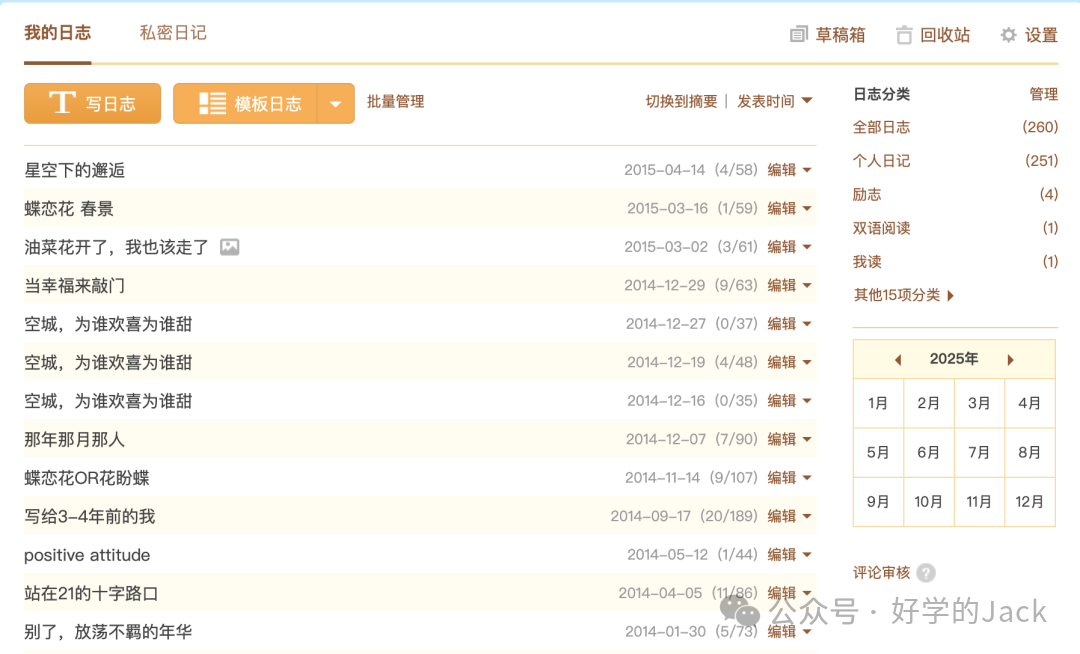Expand 其他15项分类

click(x=904, y=295)
